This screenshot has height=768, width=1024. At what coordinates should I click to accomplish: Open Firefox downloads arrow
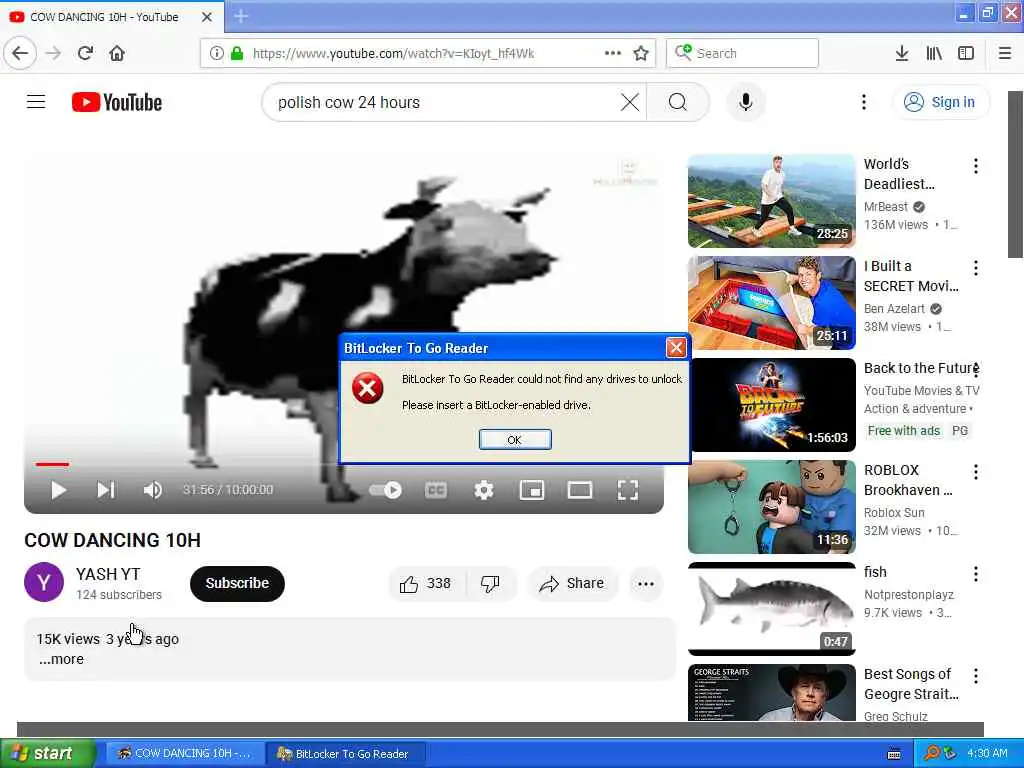pyautogui.click(x=902, y=53)
